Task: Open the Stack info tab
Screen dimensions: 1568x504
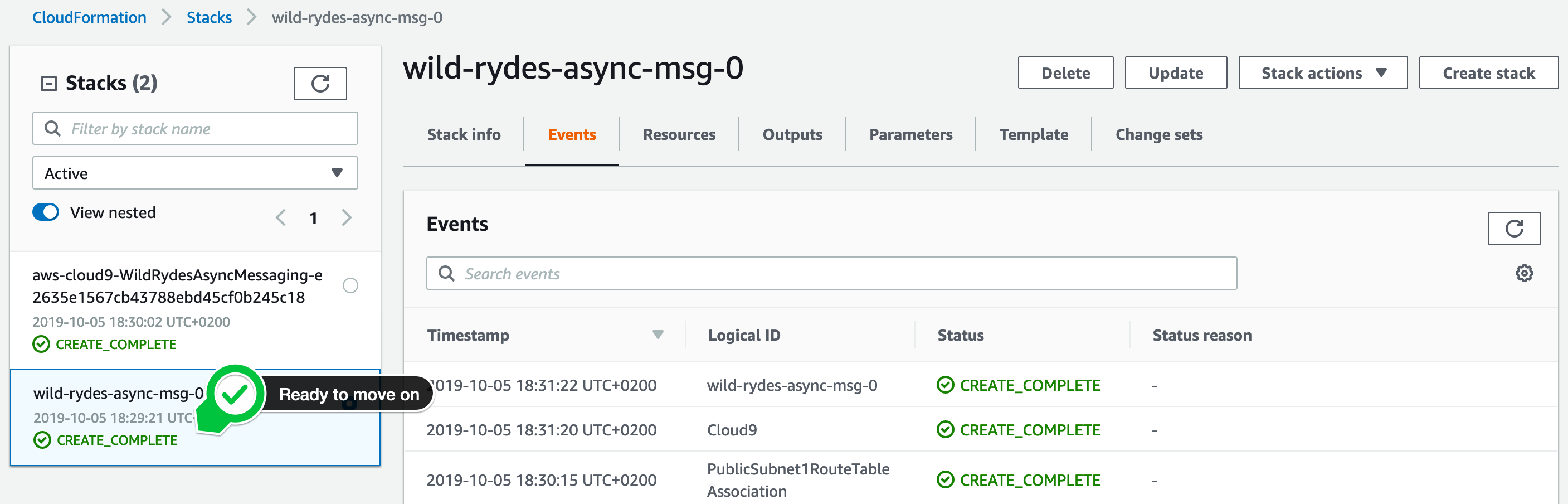Action: click(x=464, y=134)
